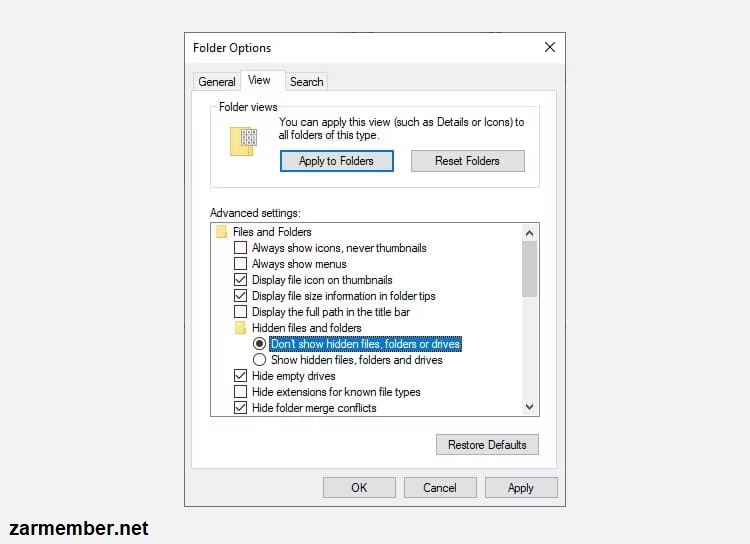Click the Hidden files and folders icon
750x544 pixels.
(x=240, y=328)
